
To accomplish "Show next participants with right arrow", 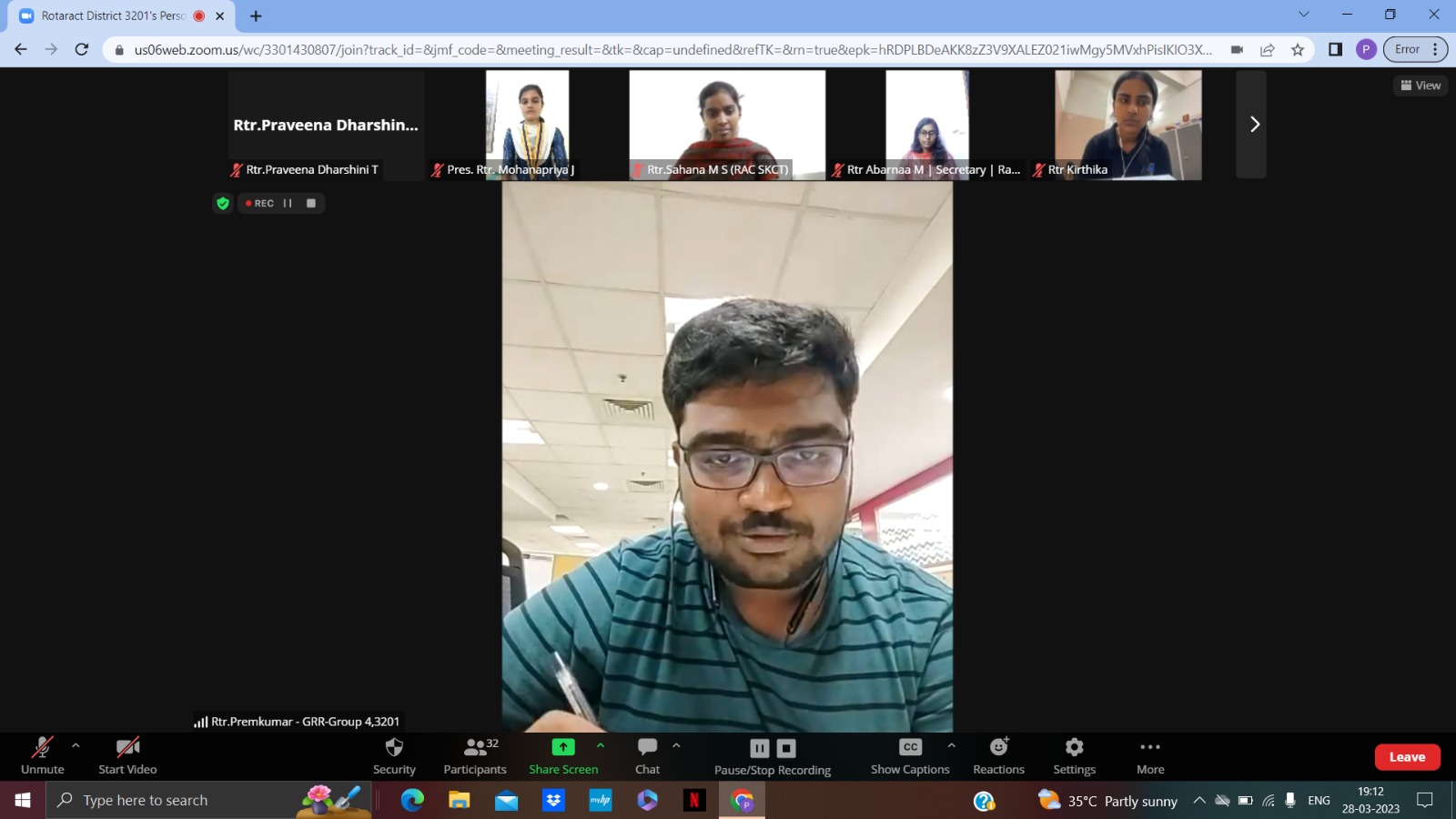I will point(1254,125).
